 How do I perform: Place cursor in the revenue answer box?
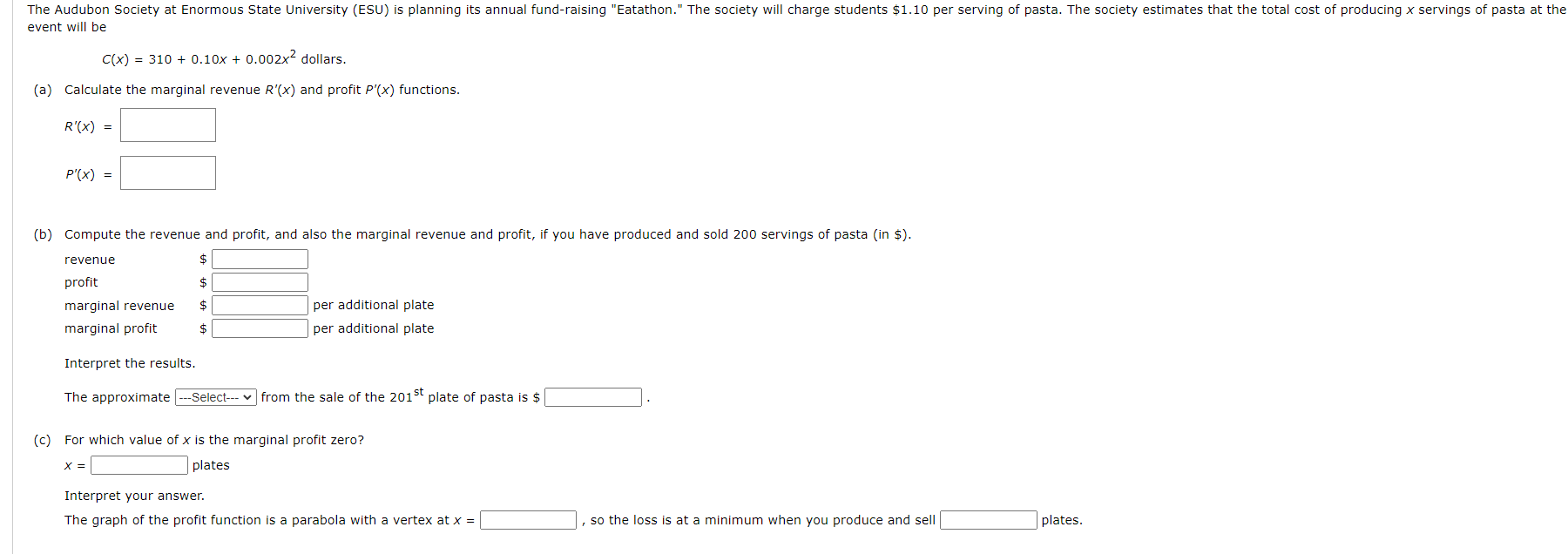tap(259, 259)
